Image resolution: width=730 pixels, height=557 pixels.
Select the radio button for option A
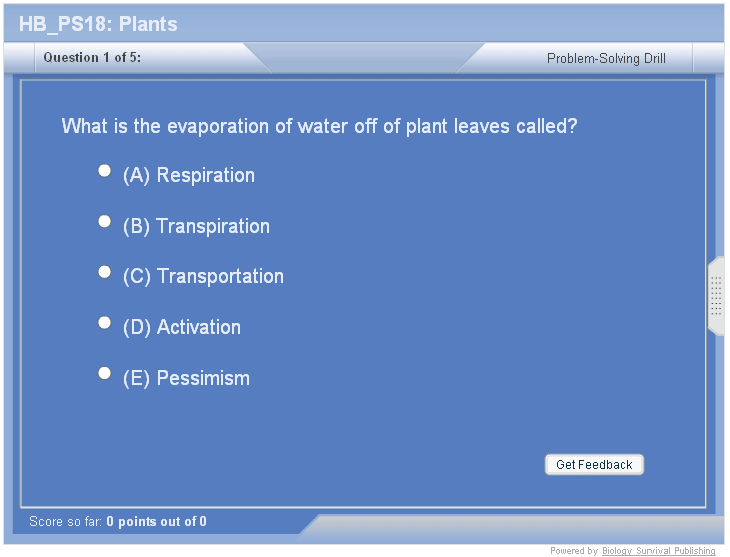(104, 171)
